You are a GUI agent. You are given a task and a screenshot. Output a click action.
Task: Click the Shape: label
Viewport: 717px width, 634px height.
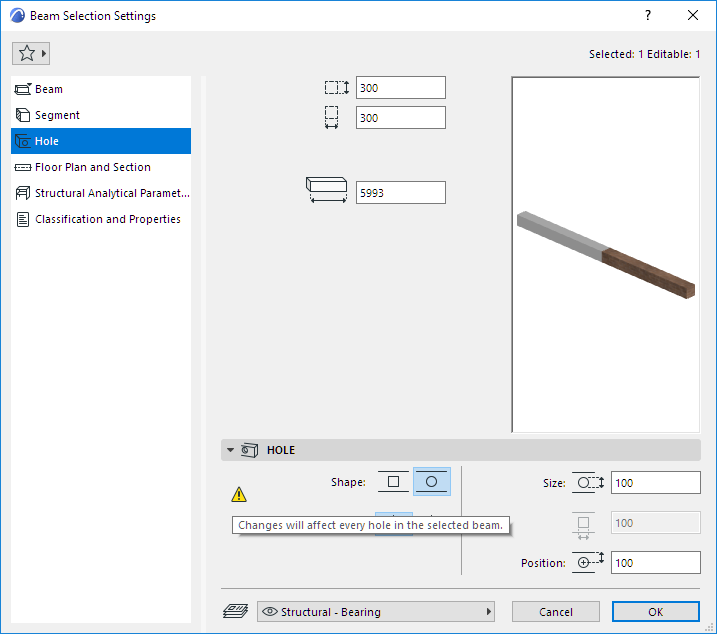point(348,482)
